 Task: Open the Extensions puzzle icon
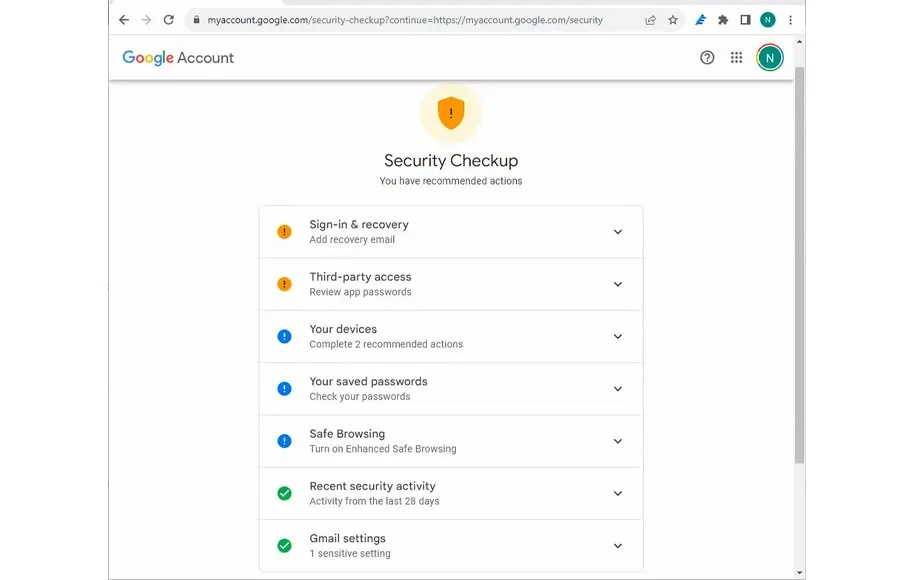point(723,20)
